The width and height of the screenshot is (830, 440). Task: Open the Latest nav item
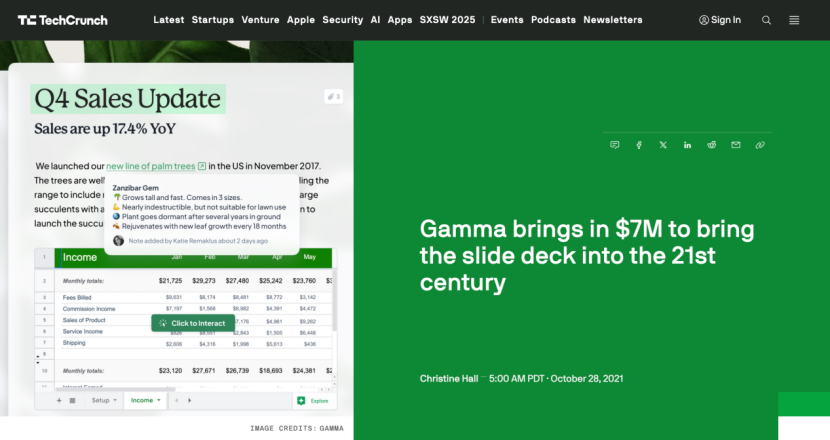pyautogui.click(x=169, y=20)
